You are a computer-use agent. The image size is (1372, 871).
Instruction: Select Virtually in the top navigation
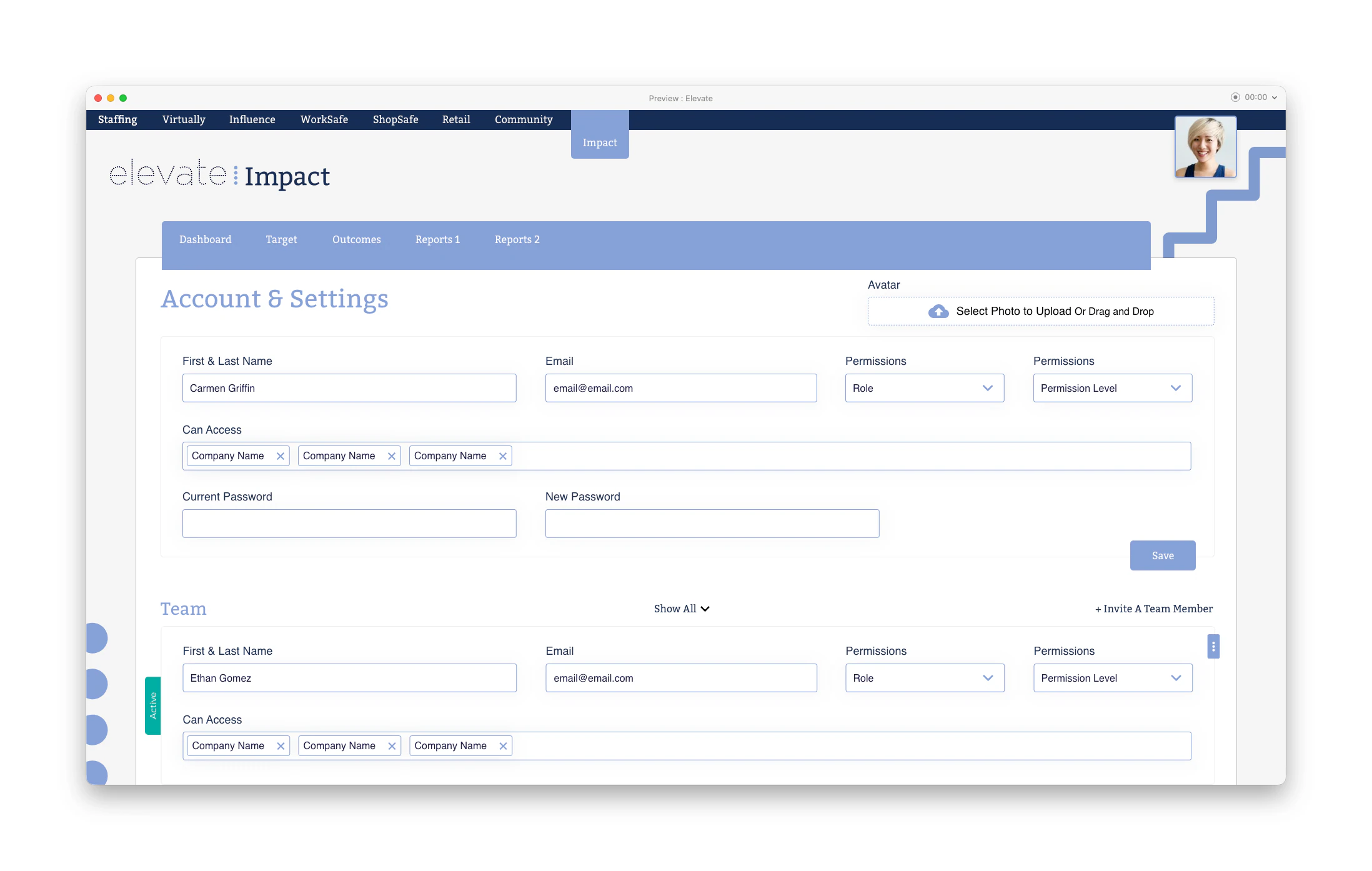[x=184, y=119]
